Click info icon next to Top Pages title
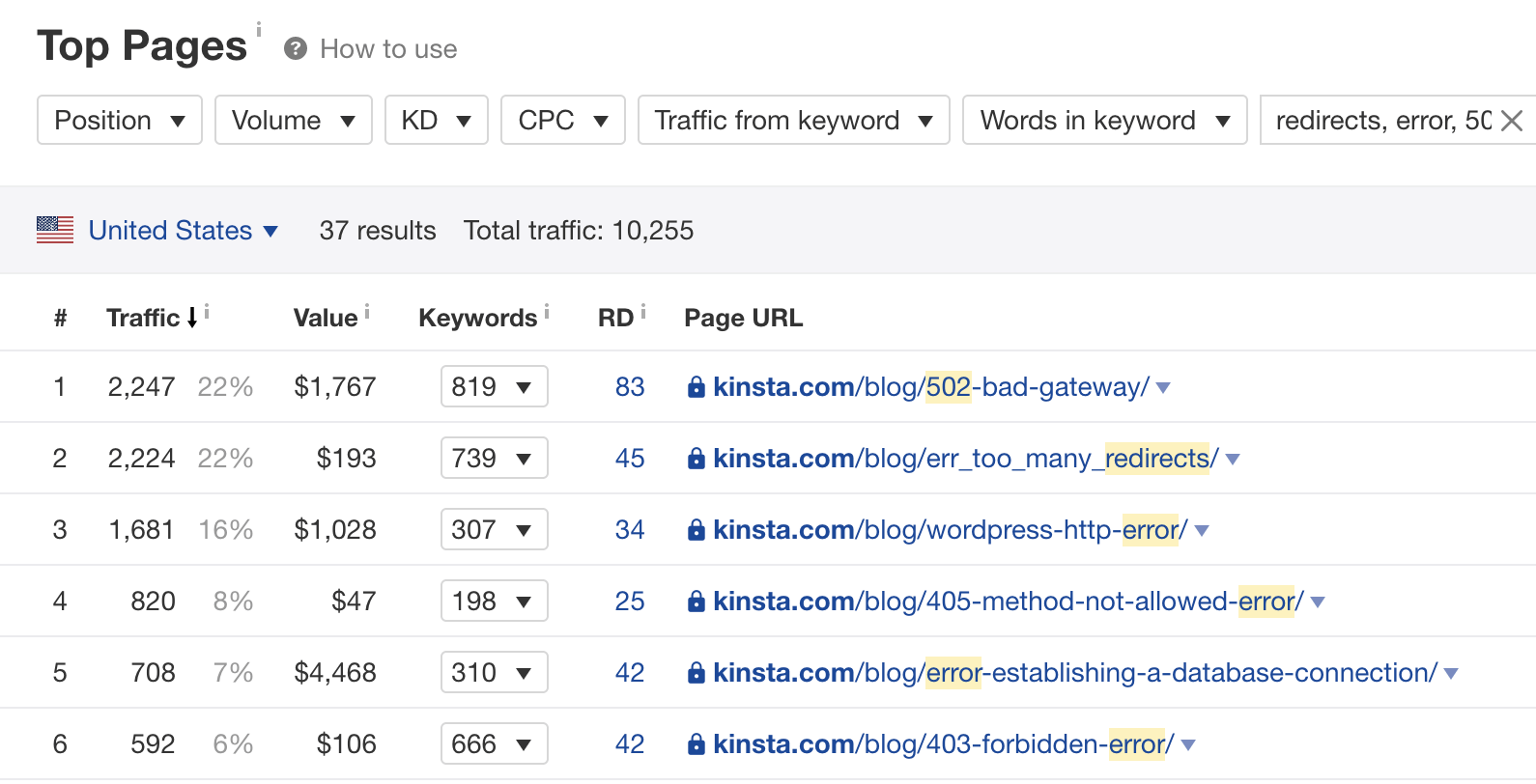This screenshot has height=784, width=1536. click(x=258, y=30)
